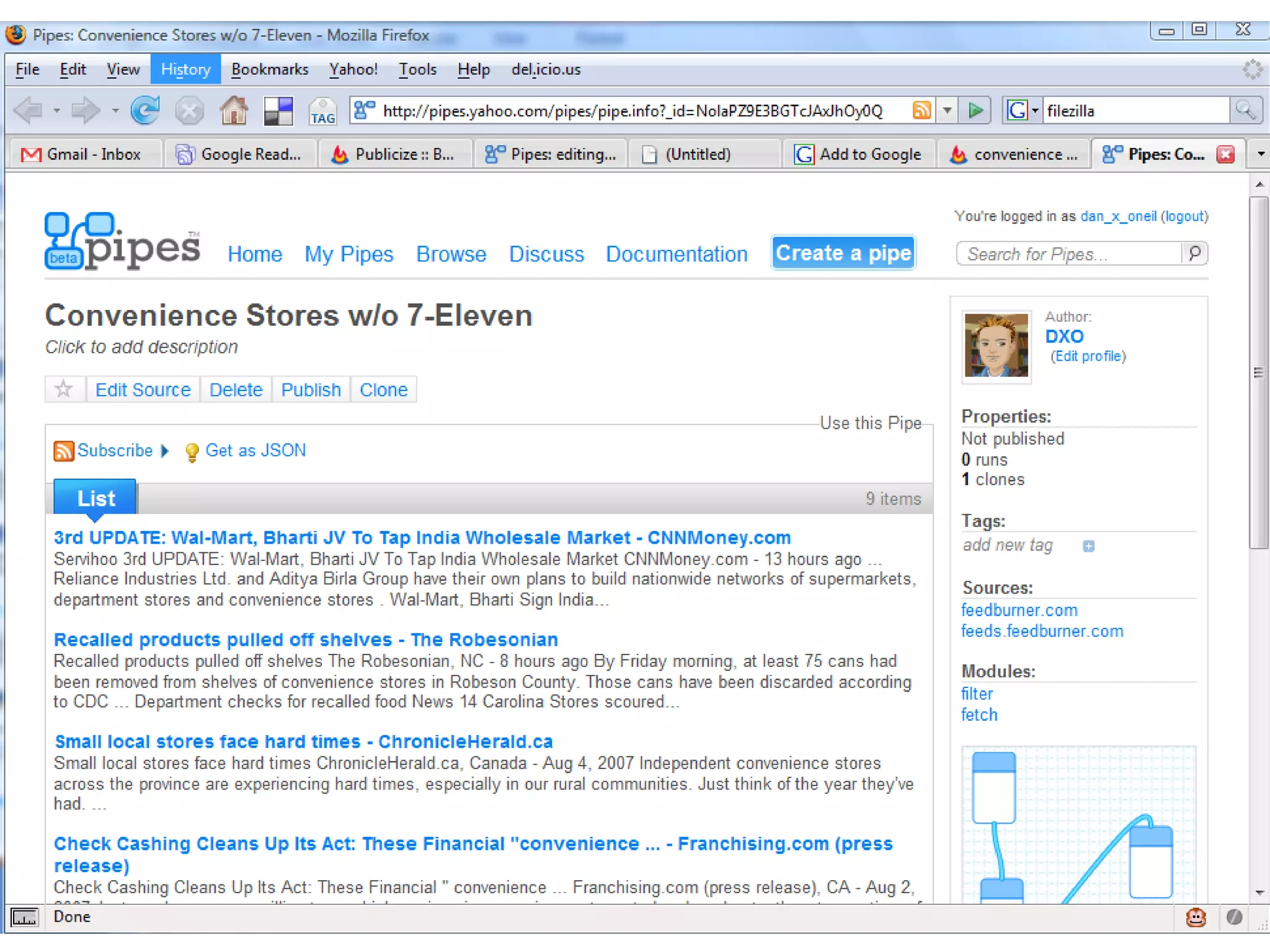1270x952 pixels.
Task: Click the del.icio.us TAG icon
Action: click(x=322, y=112)
